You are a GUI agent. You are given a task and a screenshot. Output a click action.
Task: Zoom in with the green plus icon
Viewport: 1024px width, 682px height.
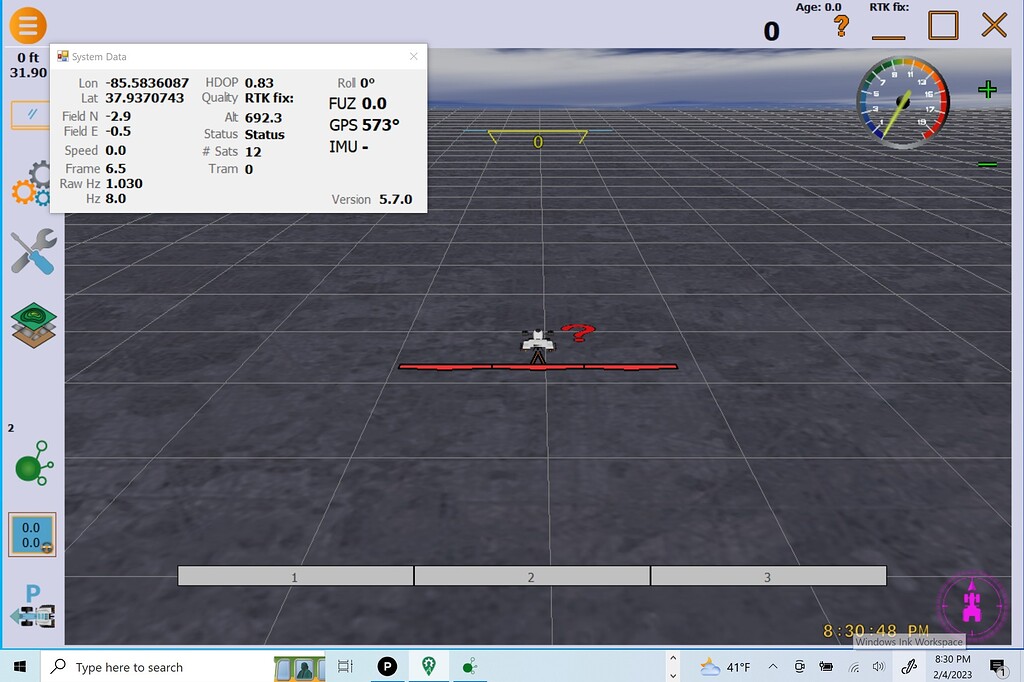(x=987, y=90)
